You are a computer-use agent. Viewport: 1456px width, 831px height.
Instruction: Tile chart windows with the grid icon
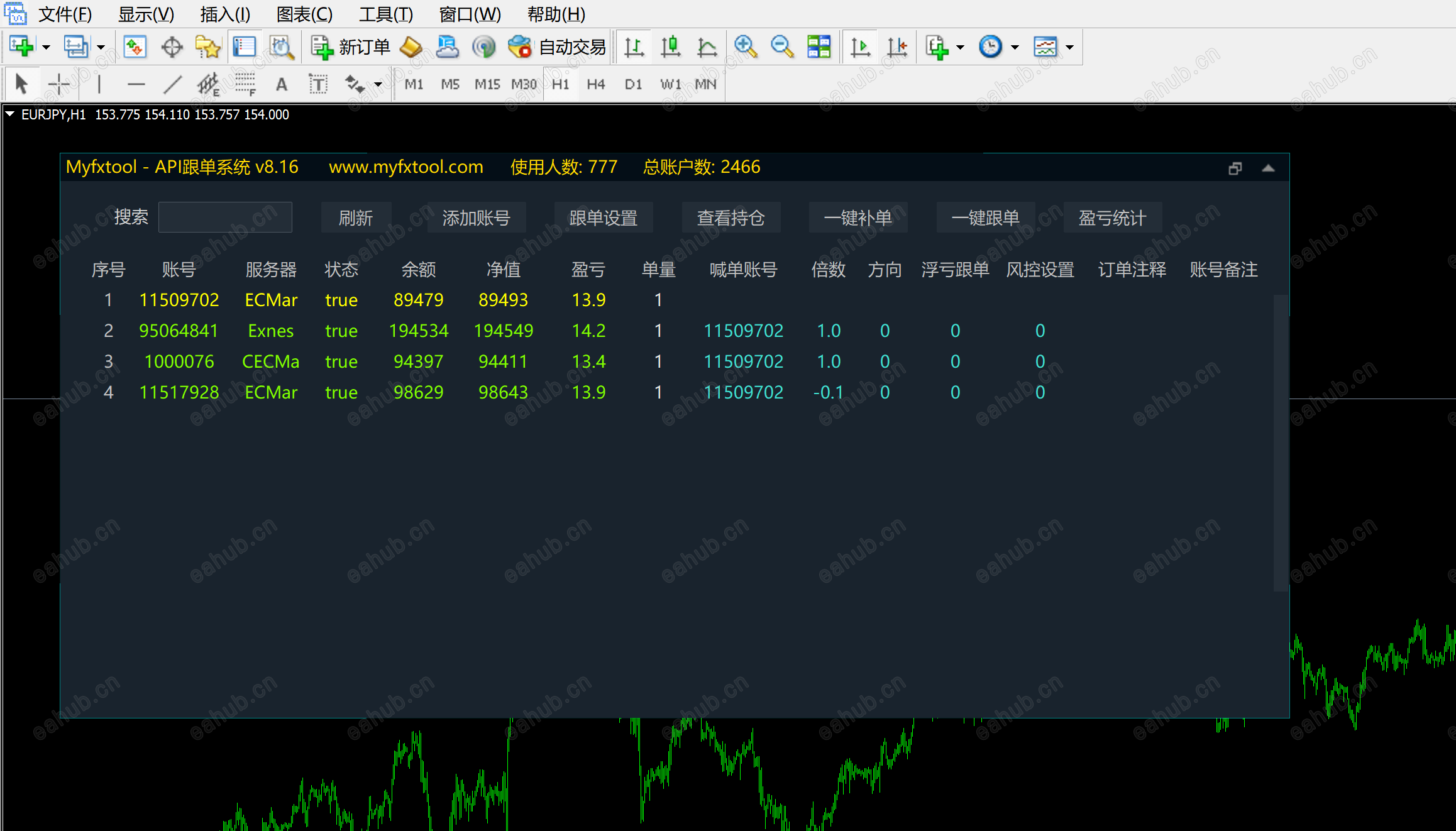[x=819, y=47]
